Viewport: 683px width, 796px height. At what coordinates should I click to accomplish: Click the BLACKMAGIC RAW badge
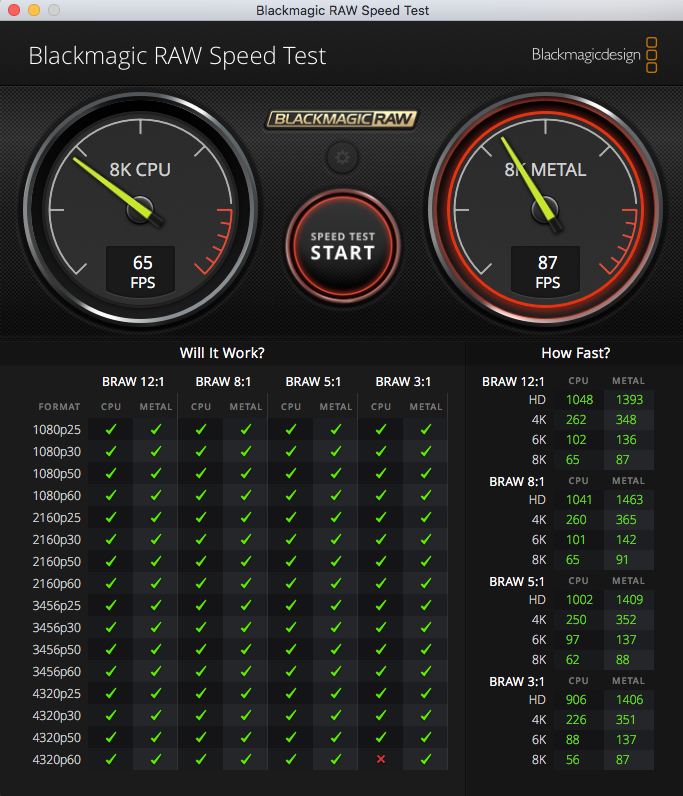342,119
